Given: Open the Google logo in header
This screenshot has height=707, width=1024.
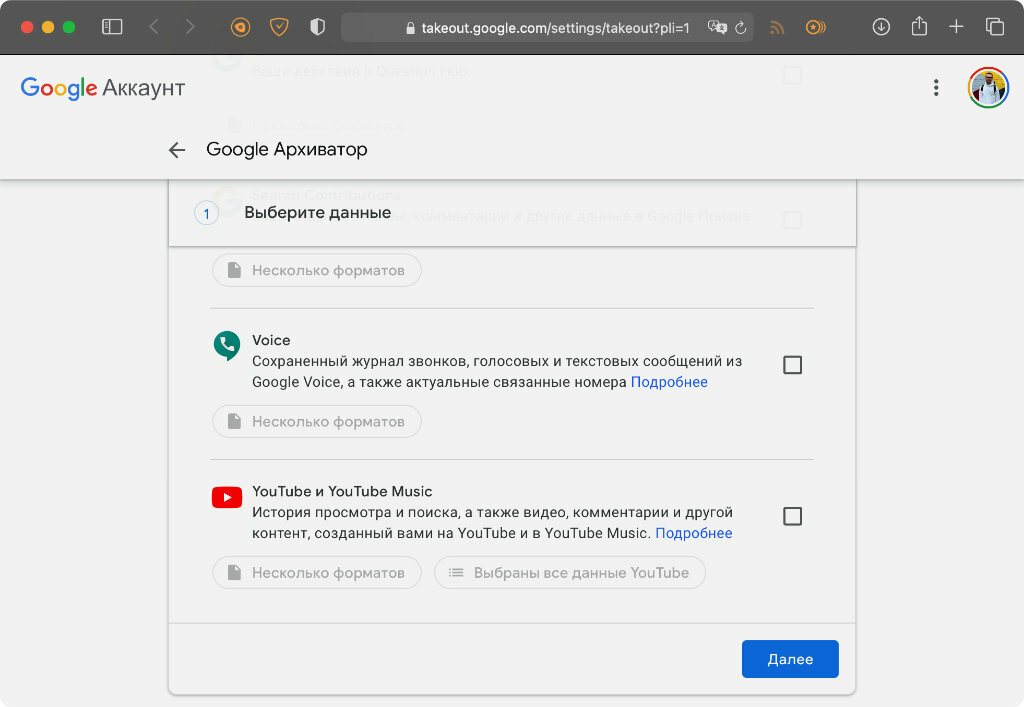Looking at the screenshot, I should coord(59,87).
